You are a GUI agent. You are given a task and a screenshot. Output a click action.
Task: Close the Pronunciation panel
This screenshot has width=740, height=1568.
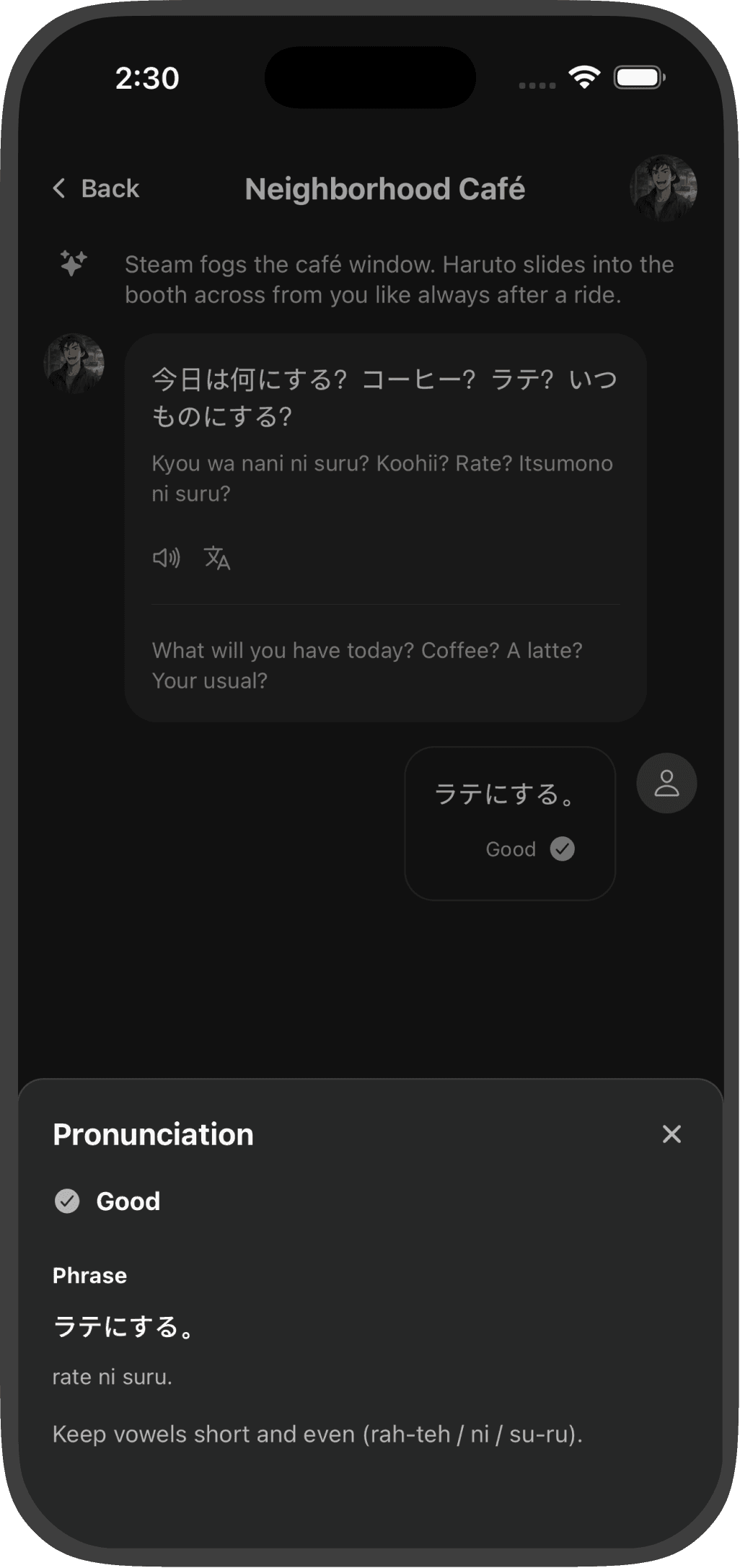pos(671,1134)
